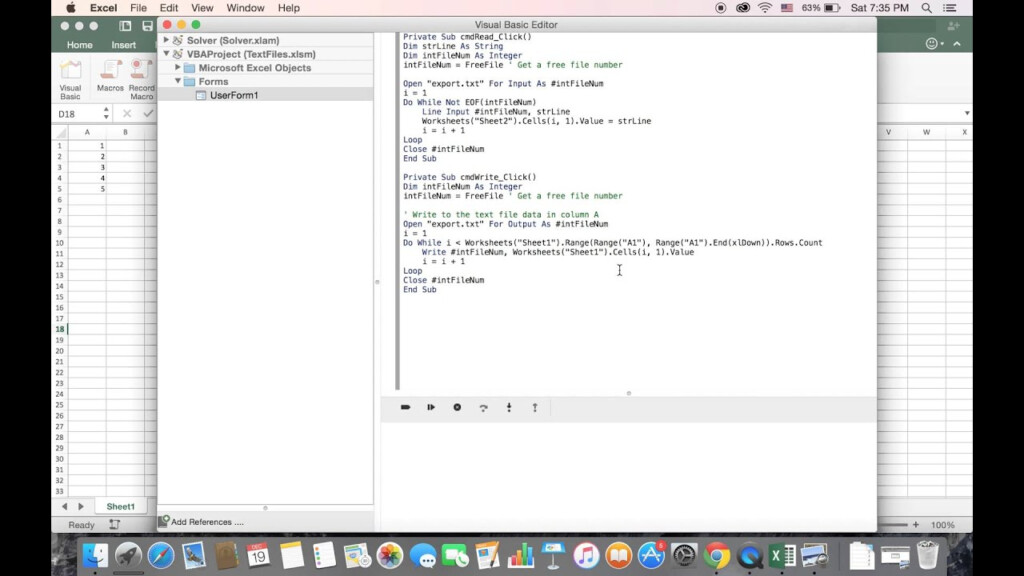Click the Name Box showing D18
This screenshot has height=576, width=1024.
tap(76, 114)
